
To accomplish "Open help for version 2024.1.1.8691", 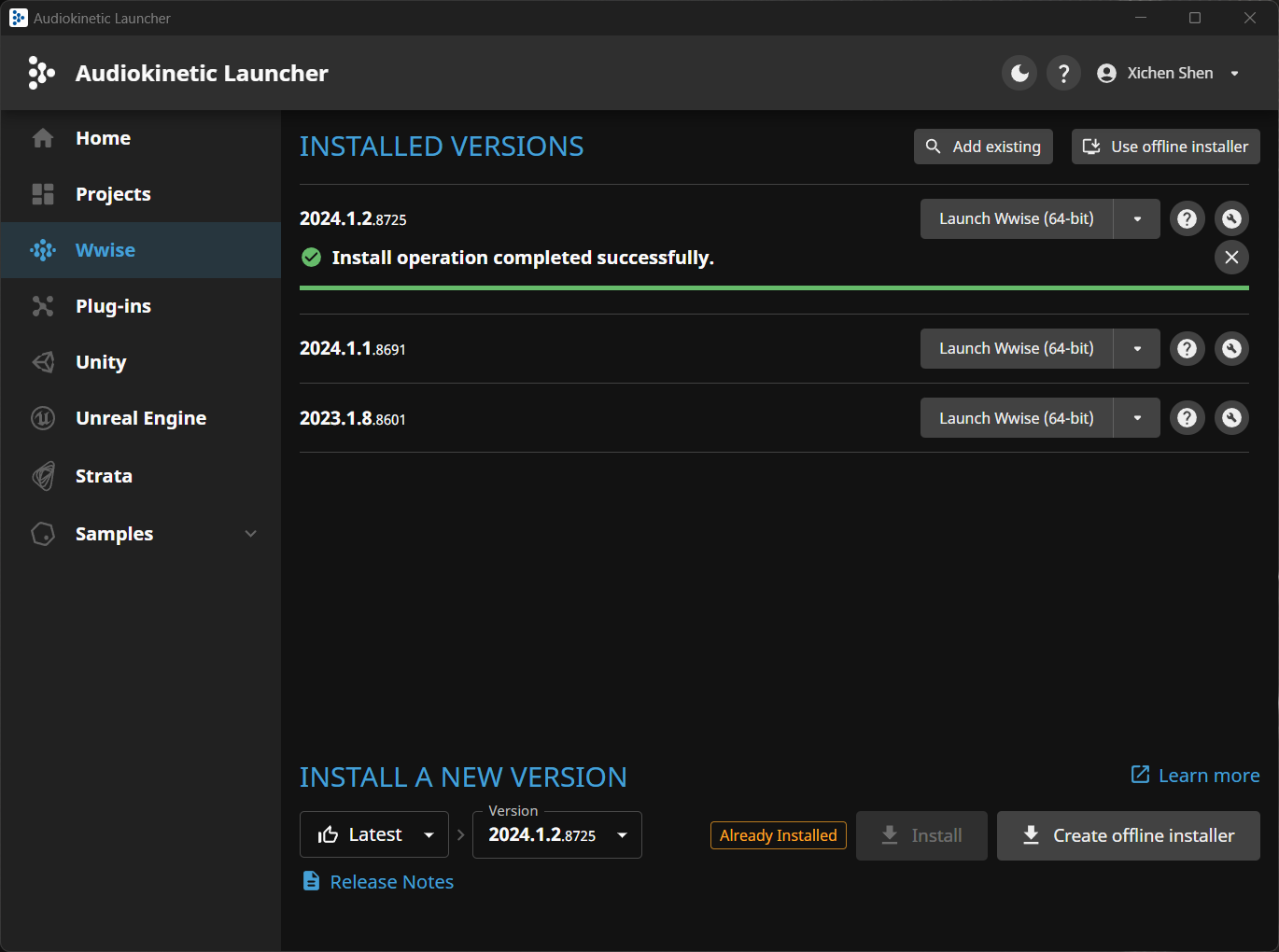I will pyautogui.click(x=1187, y=348).
